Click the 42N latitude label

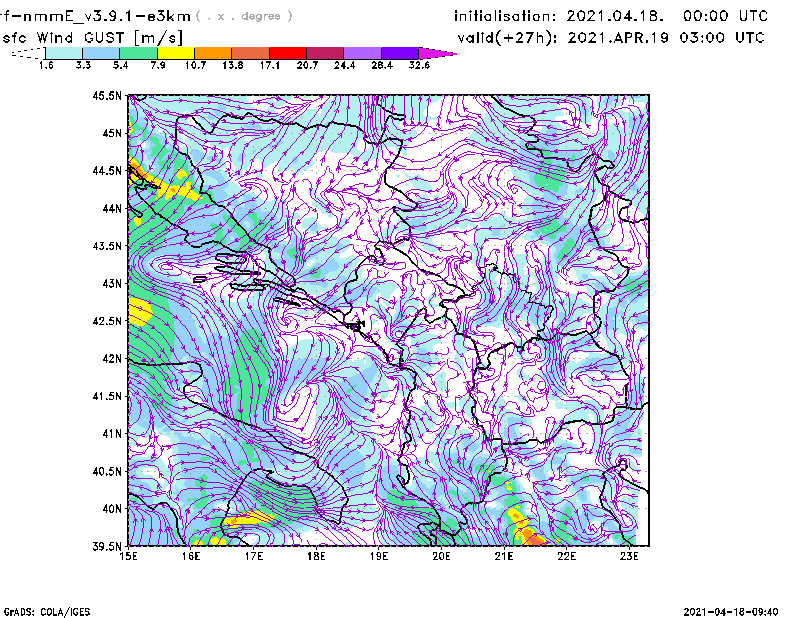(x=112, y=358)
